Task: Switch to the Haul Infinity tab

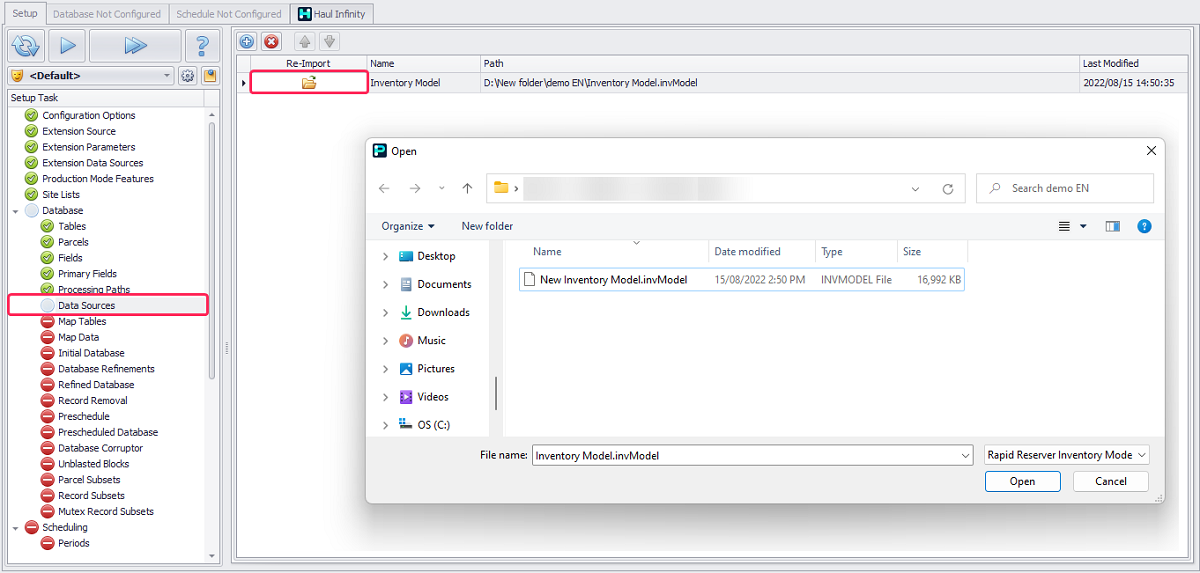Action: 333,14
